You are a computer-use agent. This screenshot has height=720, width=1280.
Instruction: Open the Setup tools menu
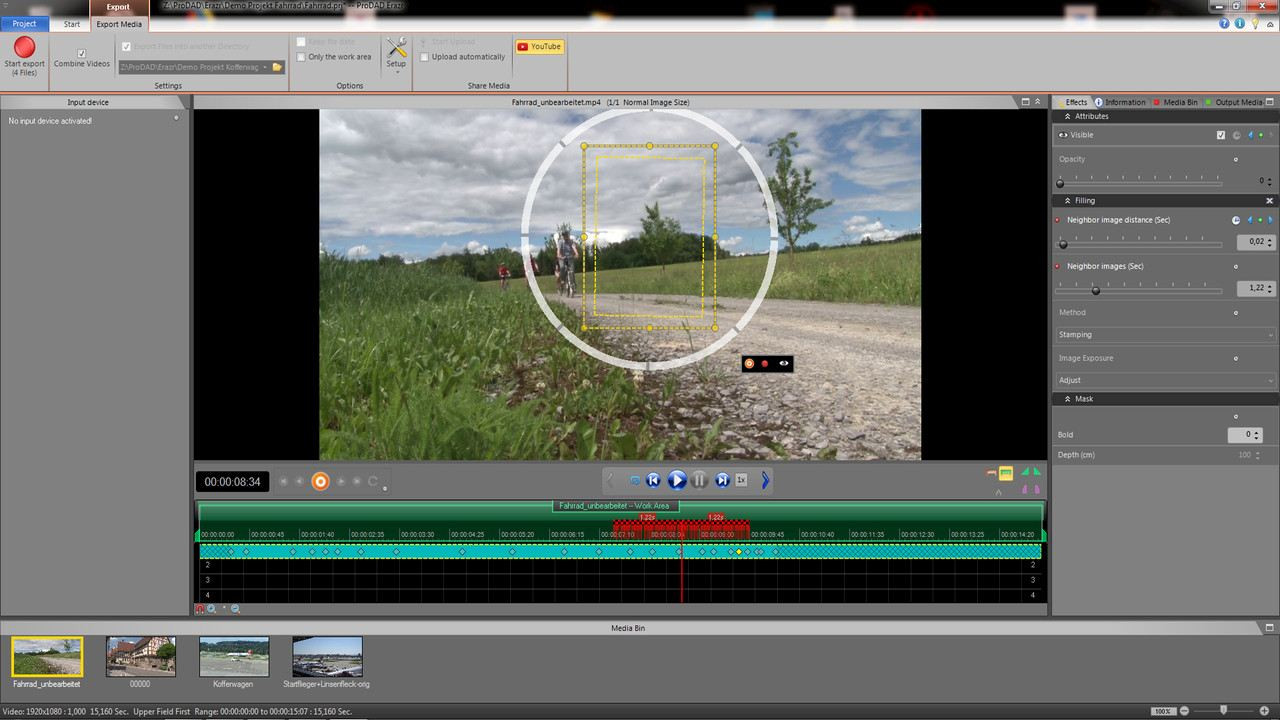click(396, 53)
